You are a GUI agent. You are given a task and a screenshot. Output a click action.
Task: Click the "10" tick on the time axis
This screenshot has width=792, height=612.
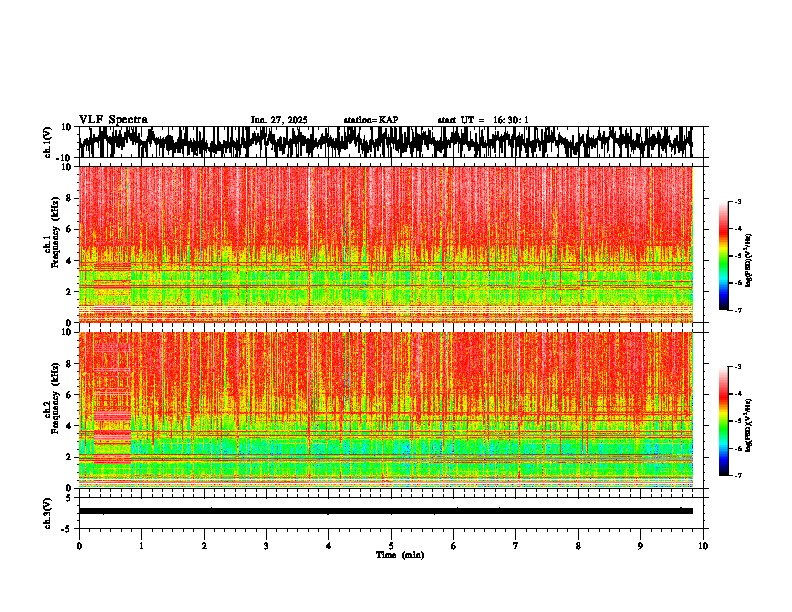[703, 546]
